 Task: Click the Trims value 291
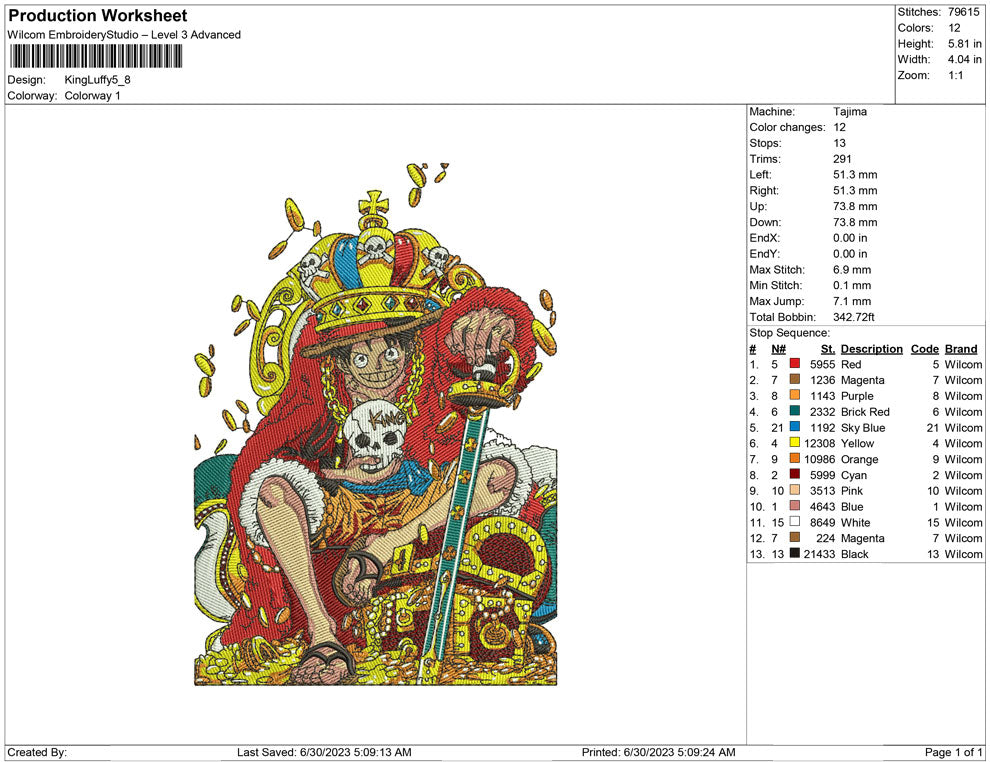(x=842, y=159)
